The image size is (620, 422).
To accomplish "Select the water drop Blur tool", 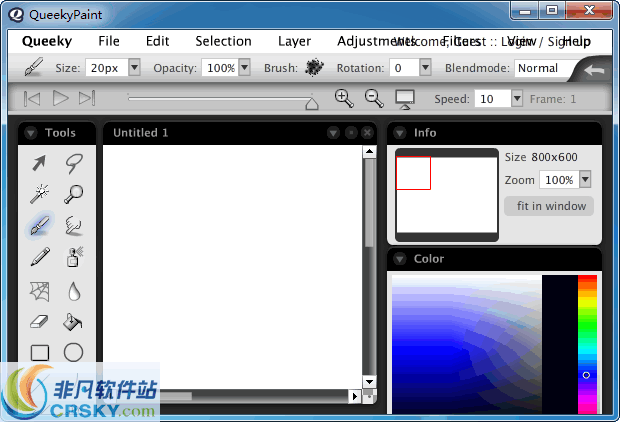I will 74,291.
